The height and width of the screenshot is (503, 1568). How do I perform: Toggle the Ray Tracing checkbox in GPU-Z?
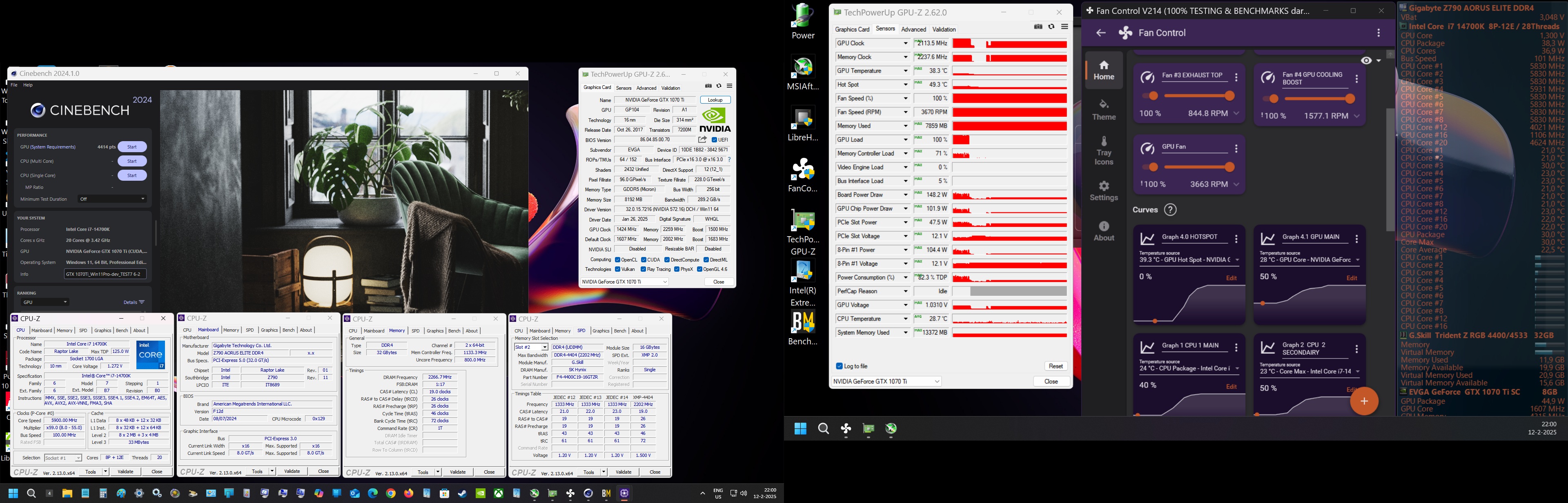coord(644,269)
